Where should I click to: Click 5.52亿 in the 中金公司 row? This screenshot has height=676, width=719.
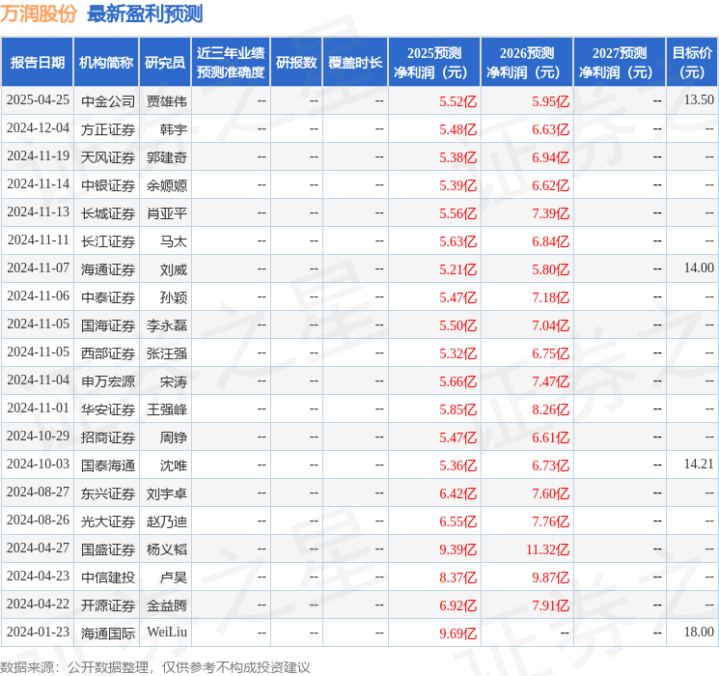[x=458, y=101]
